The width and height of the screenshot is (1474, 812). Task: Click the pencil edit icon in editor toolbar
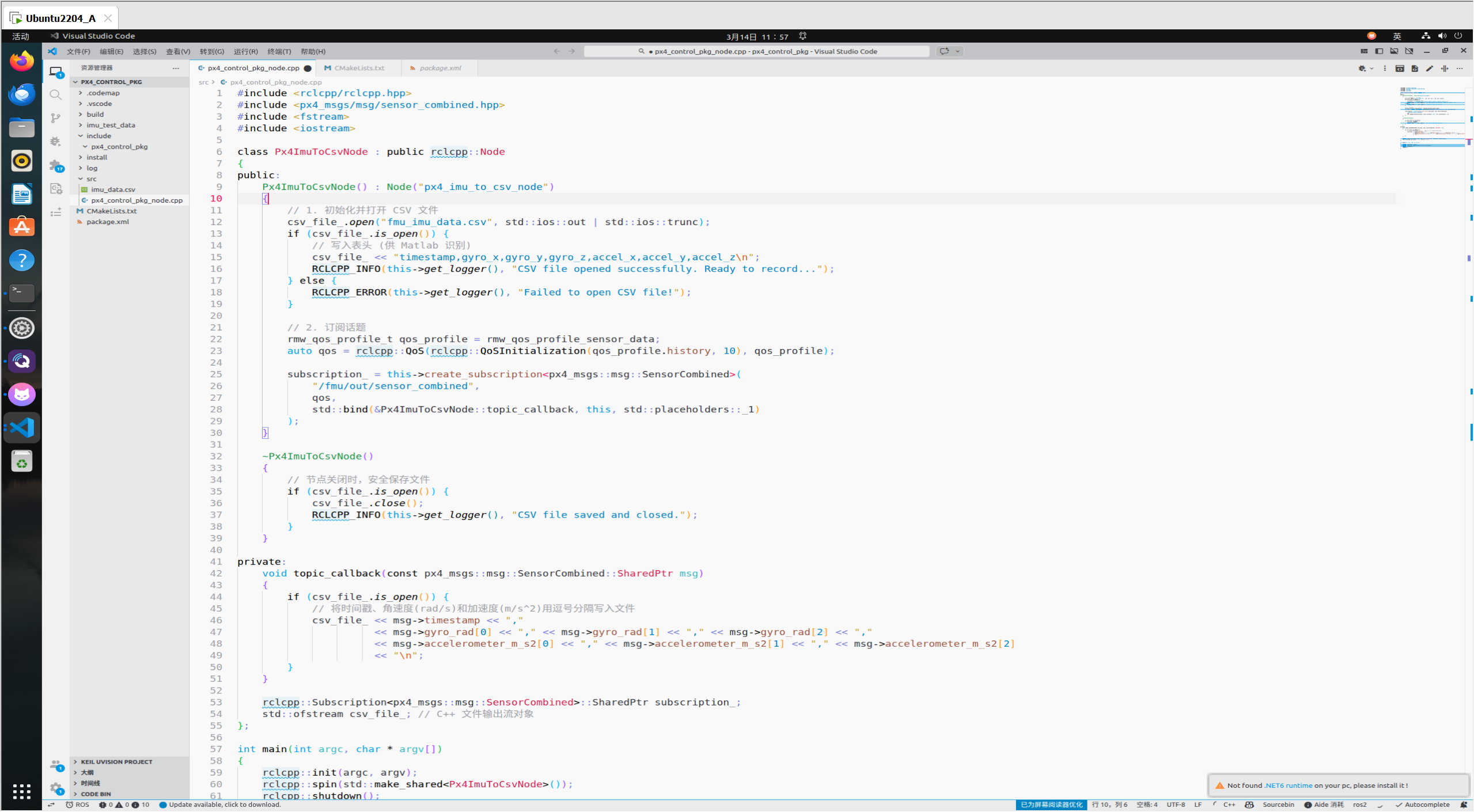1430,68
